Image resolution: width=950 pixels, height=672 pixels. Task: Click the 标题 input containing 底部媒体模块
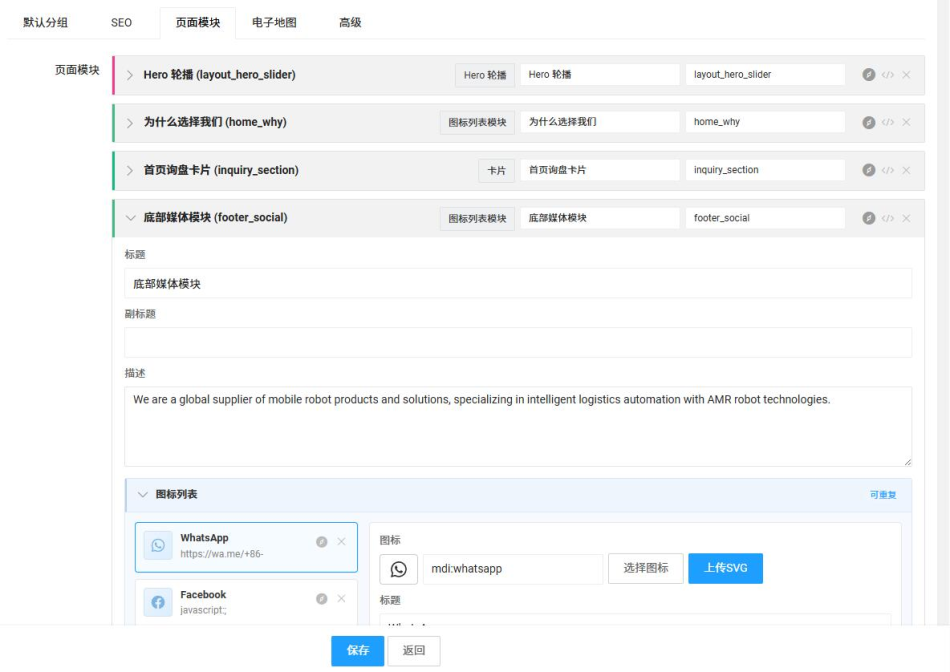click(x=518, y=284)
